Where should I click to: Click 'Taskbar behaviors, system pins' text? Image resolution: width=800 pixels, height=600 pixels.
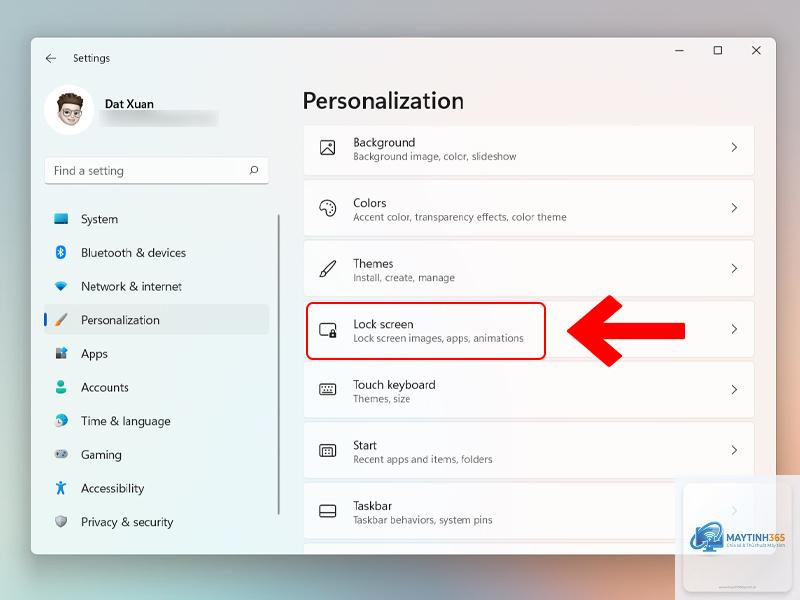(422, 520)
